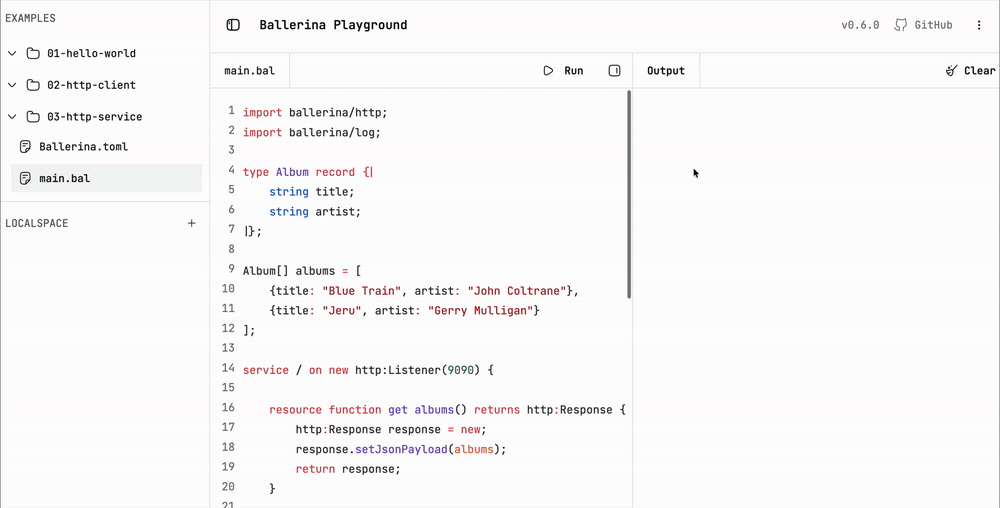The height and width of the screenshot is (508, 1000).
Task: Click the editor vertical scrollbar
Action: point(629,194)
